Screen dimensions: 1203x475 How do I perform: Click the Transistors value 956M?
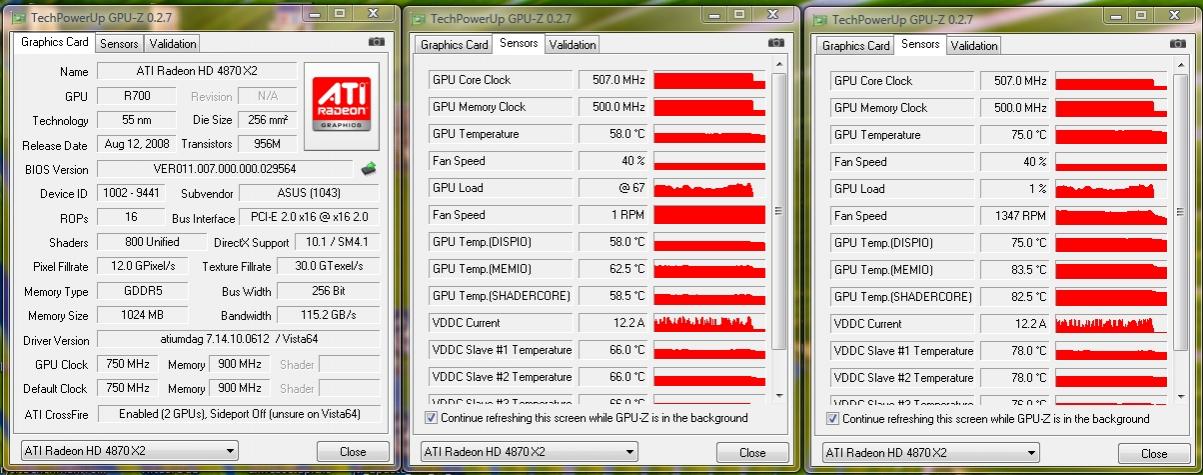click(267, 145)
